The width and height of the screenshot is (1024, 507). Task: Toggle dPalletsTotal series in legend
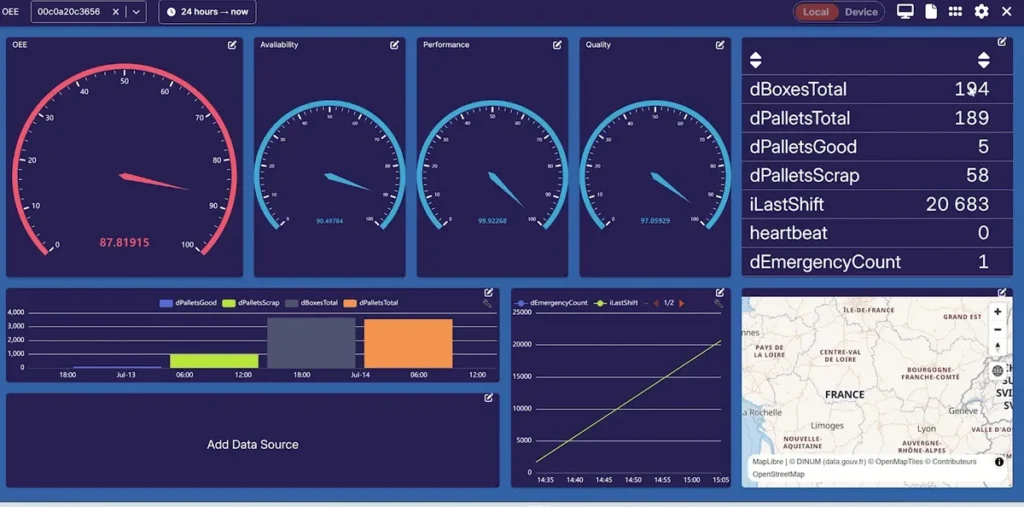(371, 303)
